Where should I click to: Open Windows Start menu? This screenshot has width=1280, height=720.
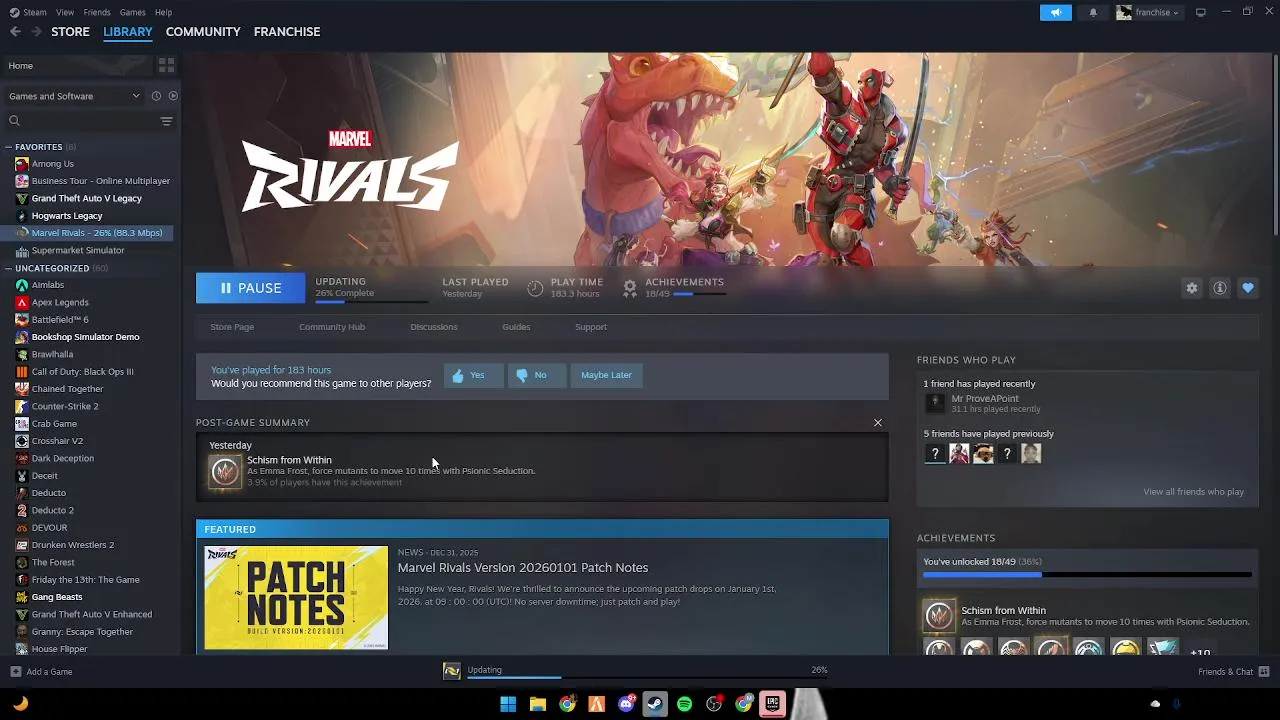(508, 704)
